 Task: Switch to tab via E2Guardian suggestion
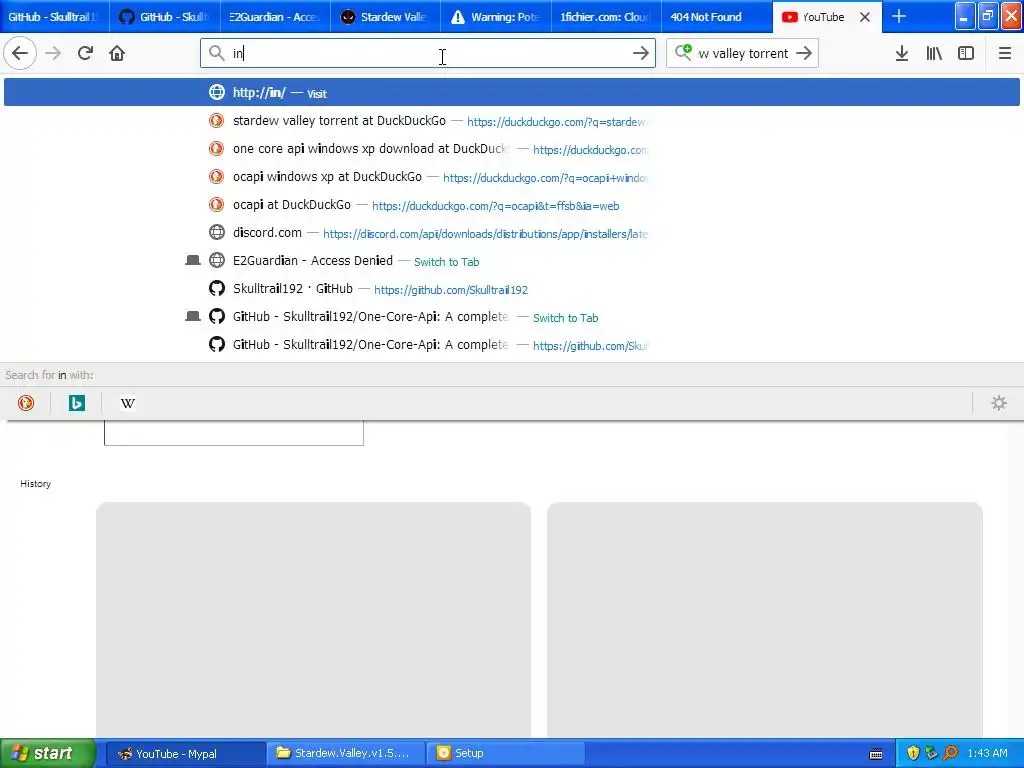[x=511, y=261]
